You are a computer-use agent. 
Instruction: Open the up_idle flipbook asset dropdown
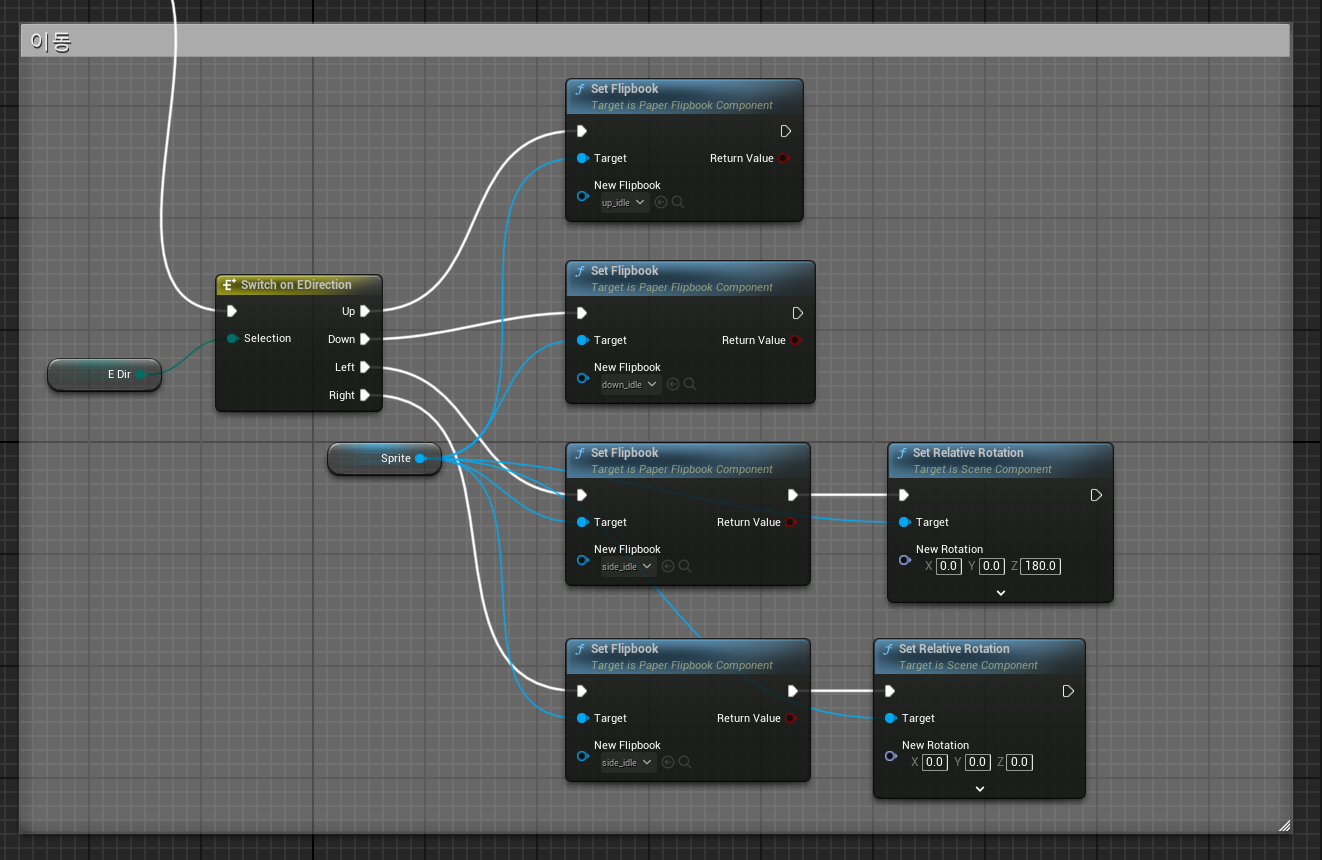pos(624,203)
